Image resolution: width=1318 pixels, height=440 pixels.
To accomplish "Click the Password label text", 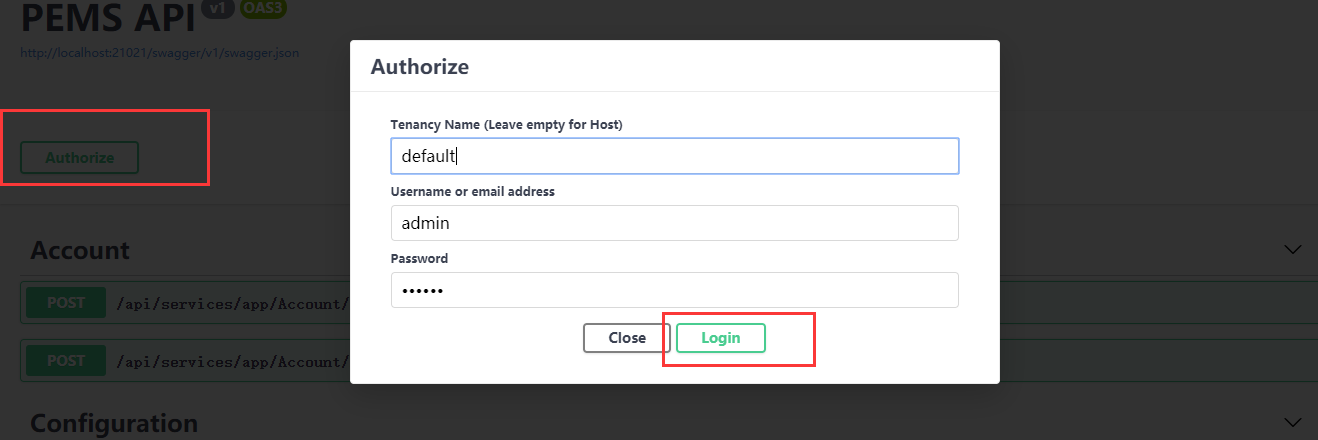I will point(419,258).
